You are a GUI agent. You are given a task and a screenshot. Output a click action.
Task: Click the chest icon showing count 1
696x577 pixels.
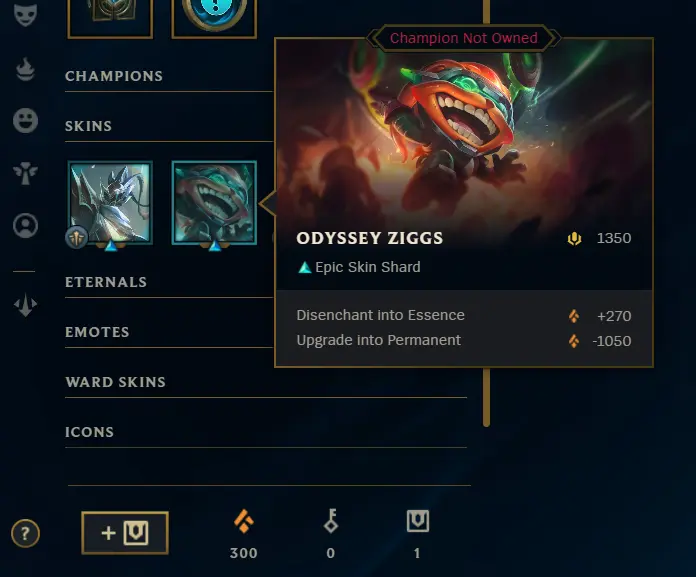418,521
